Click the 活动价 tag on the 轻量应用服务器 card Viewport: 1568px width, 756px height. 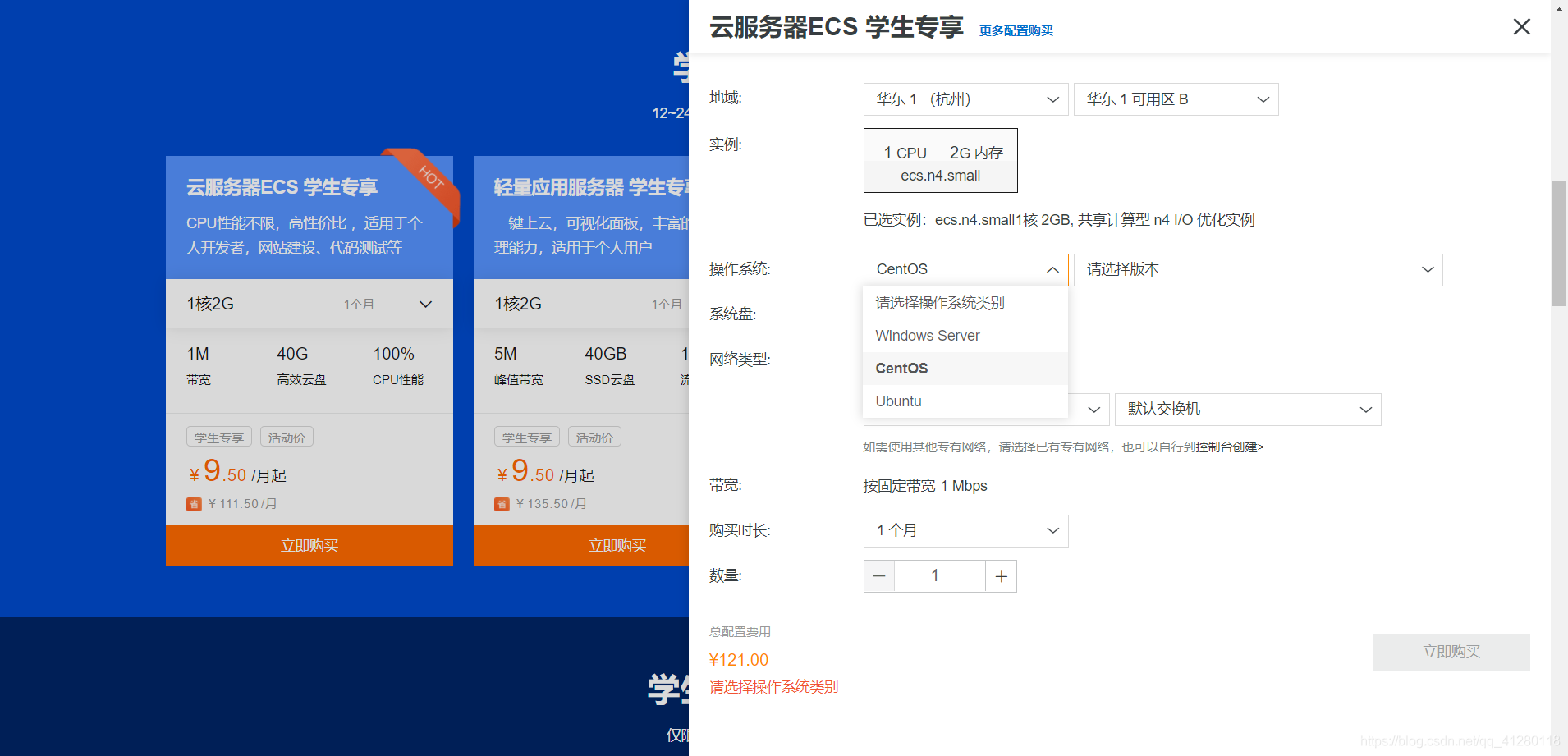[594, 438]
